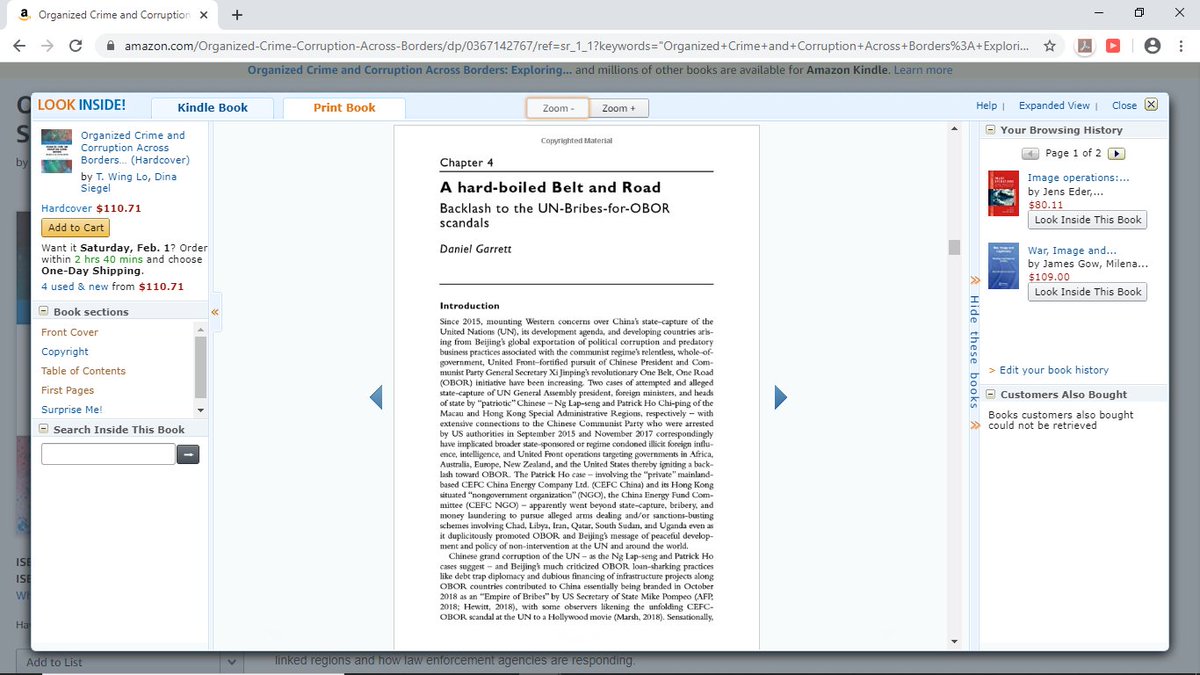Switch to the Print Book tab
The image size is (1200, 675).
(x=345, y=108)
